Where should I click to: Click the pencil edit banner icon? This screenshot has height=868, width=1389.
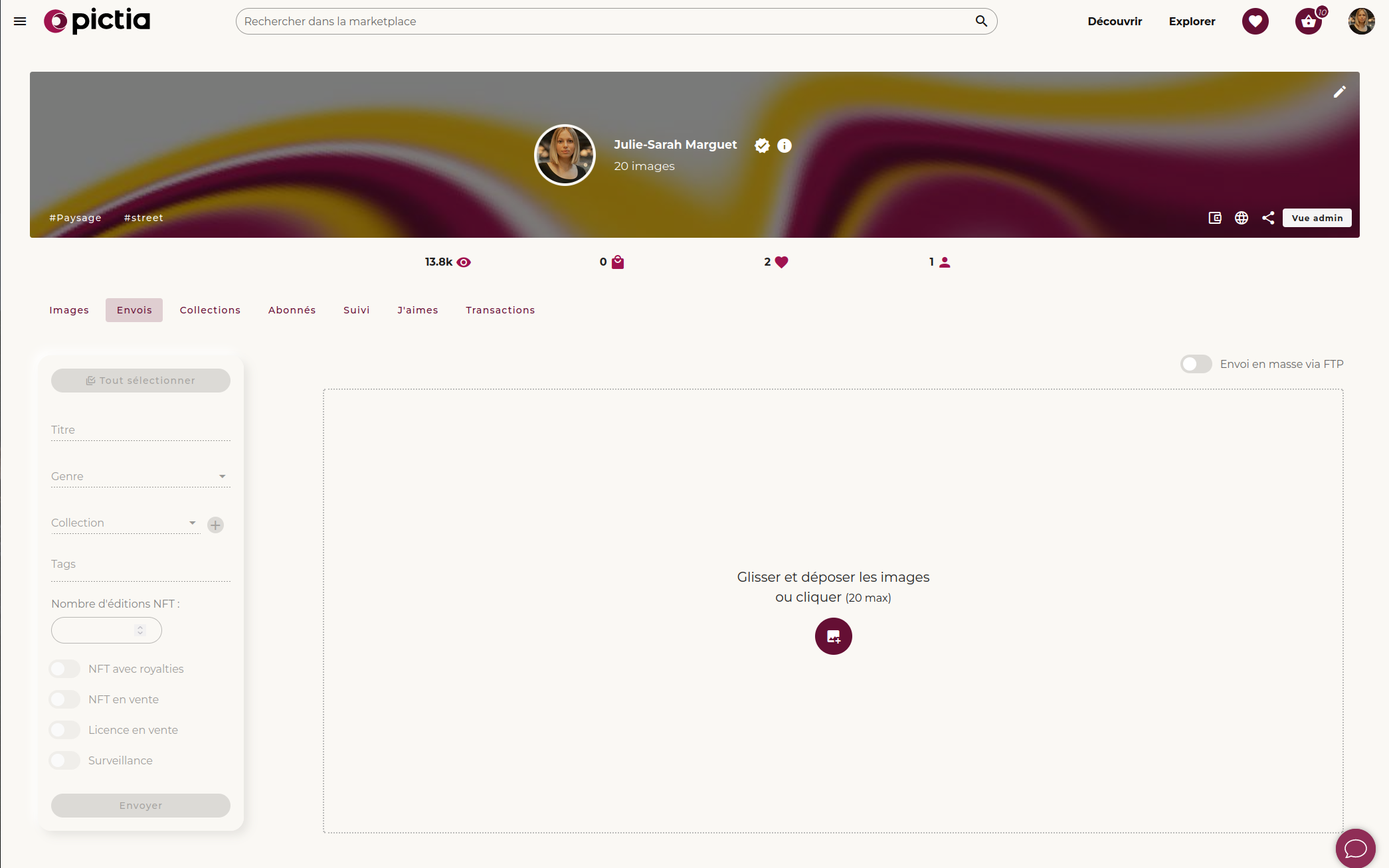pos(1339,92)
